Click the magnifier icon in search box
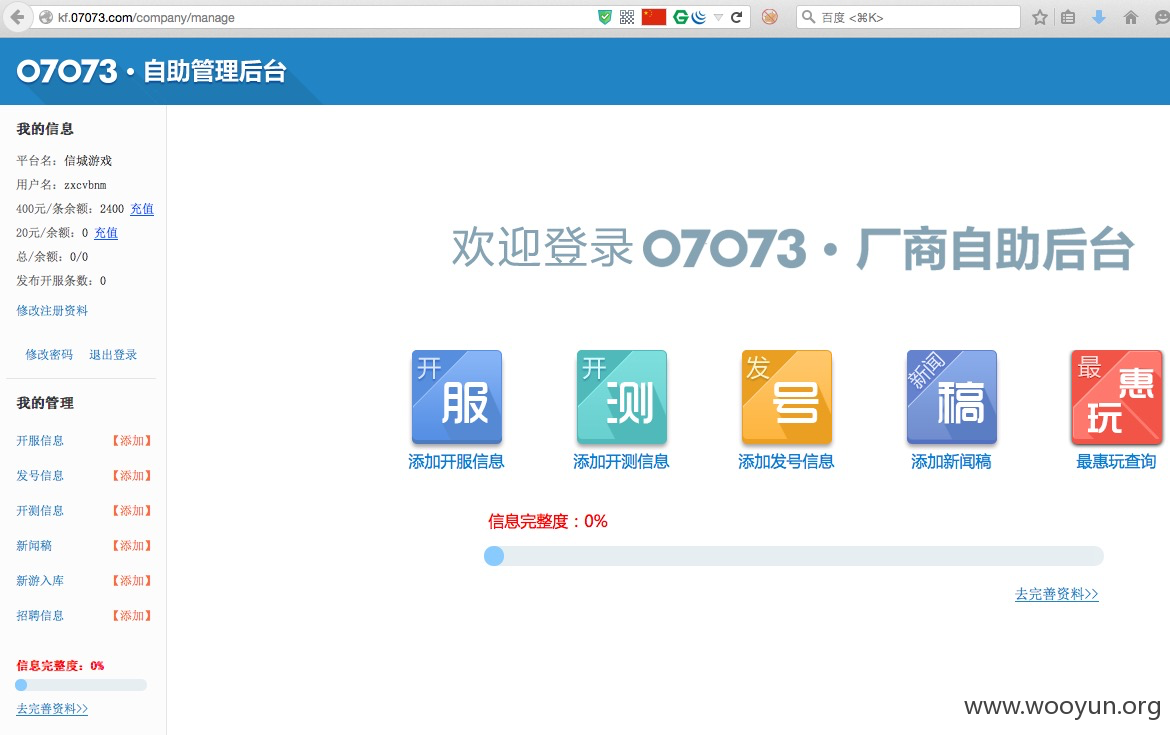The height and width of the screenshot is (735, 1170). point(808,16)
